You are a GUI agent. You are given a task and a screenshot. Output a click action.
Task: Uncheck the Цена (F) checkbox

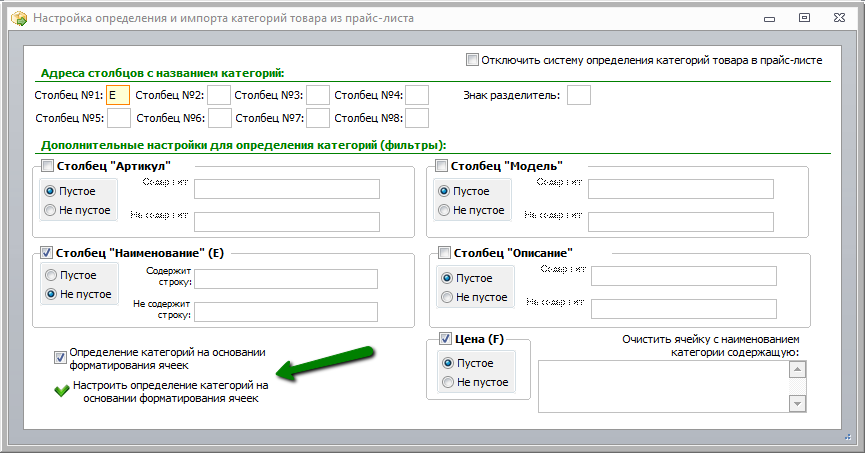pyautogui.click(x=445, y=339)
